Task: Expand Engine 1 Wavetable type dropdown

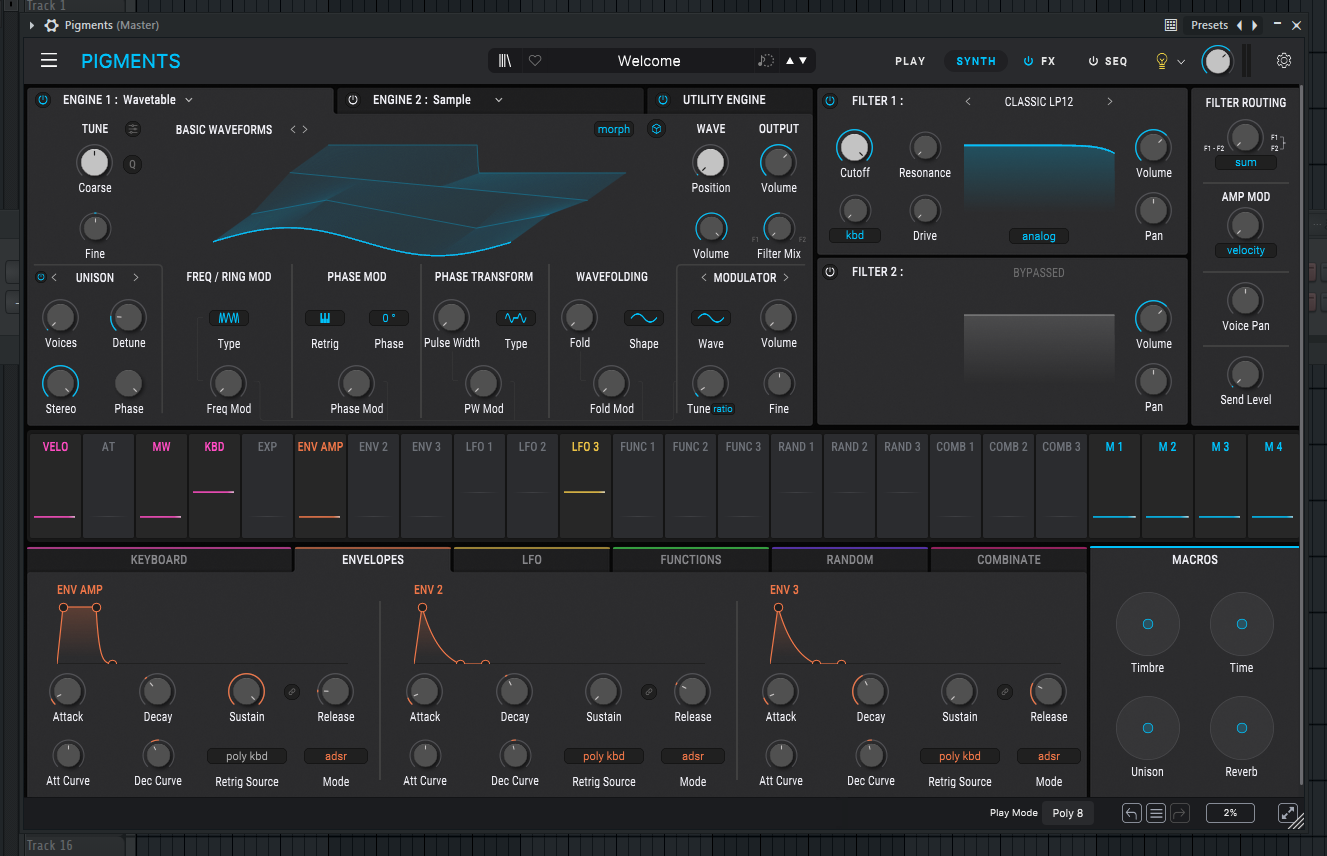Action: coord(189,100)
